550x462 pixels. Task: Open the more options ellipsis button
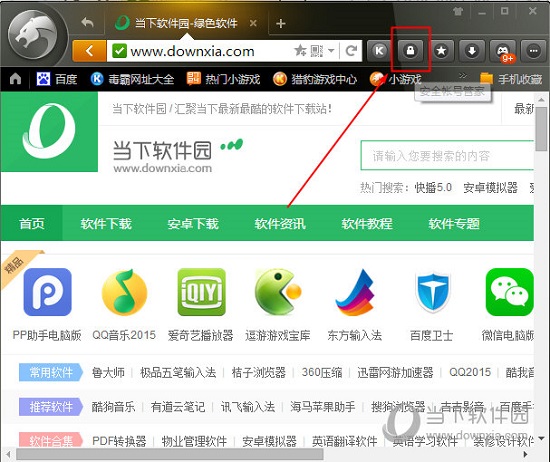[534, 51]
